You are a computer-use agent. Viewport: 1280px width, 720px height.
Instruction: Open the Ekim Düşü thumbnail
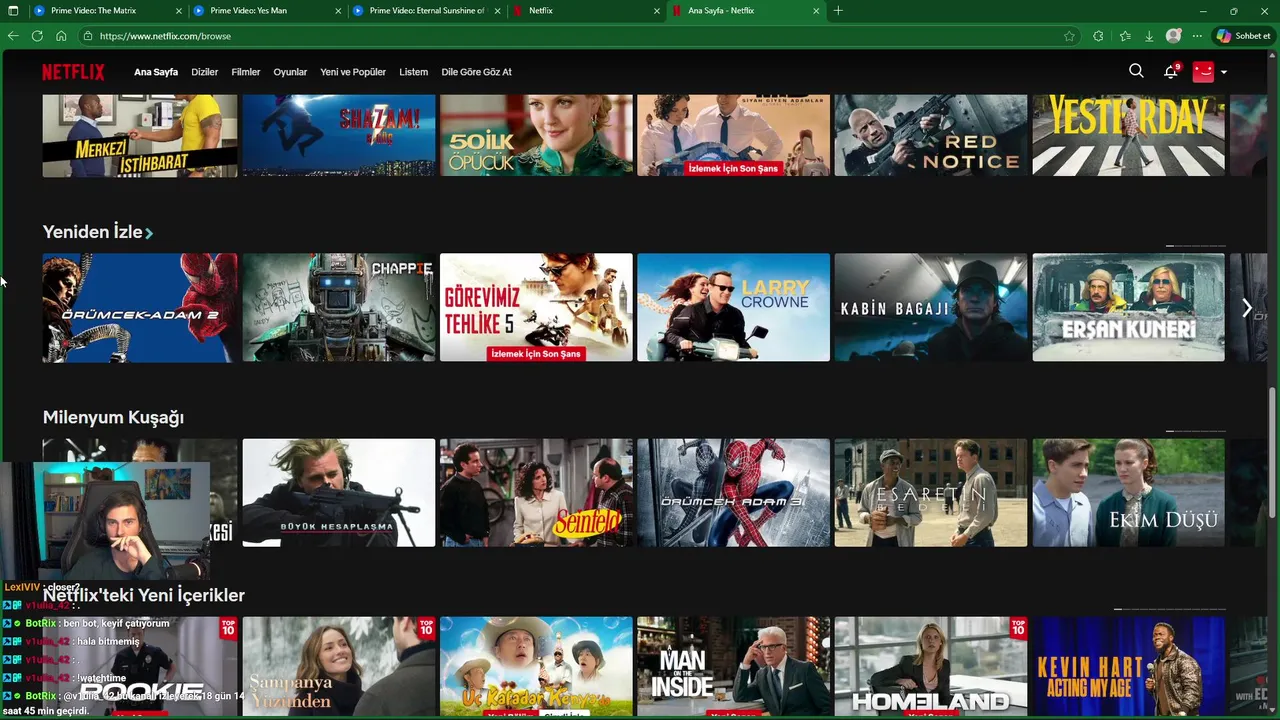[1128, 493]
